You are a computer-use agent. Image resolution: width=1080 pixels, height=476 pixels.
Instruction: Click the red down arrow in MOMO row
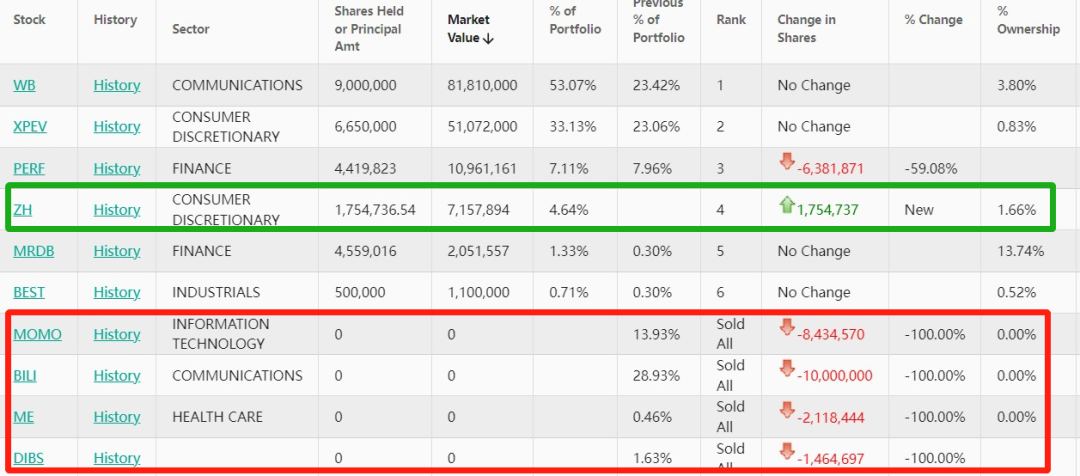click(x=787, y=328)
